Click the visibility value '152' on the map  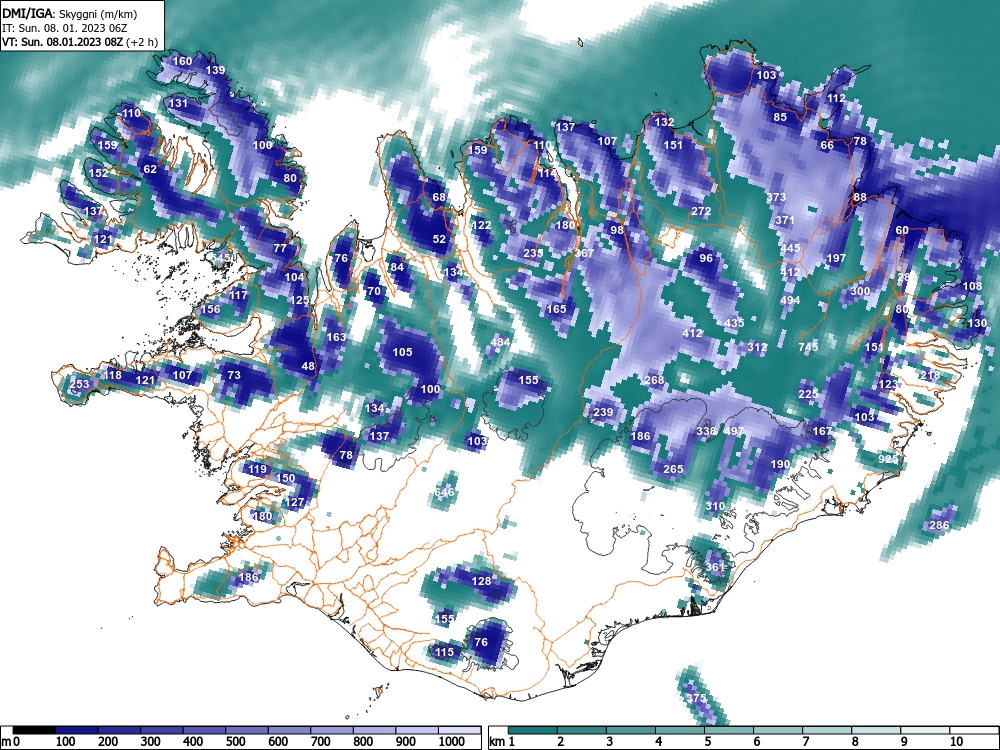(98, 173)
